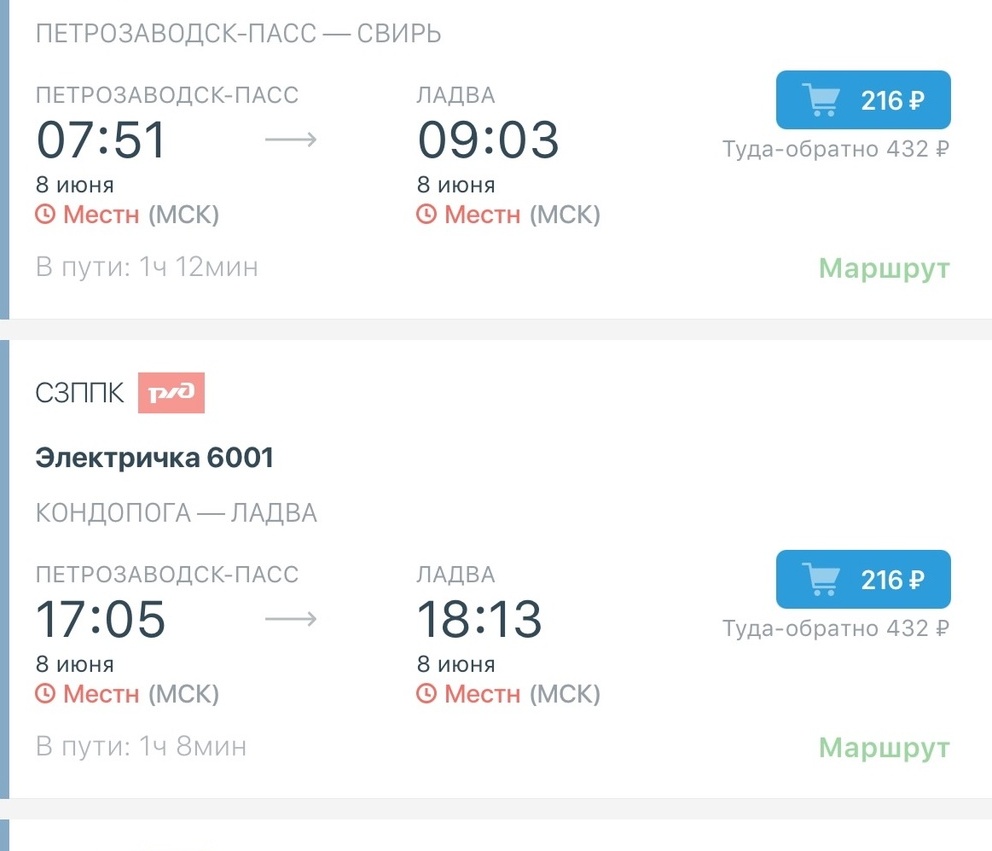This screenshot has width=992, height=851.
Task: Tap the 18:13 arrival time
Action: [480, 620]
